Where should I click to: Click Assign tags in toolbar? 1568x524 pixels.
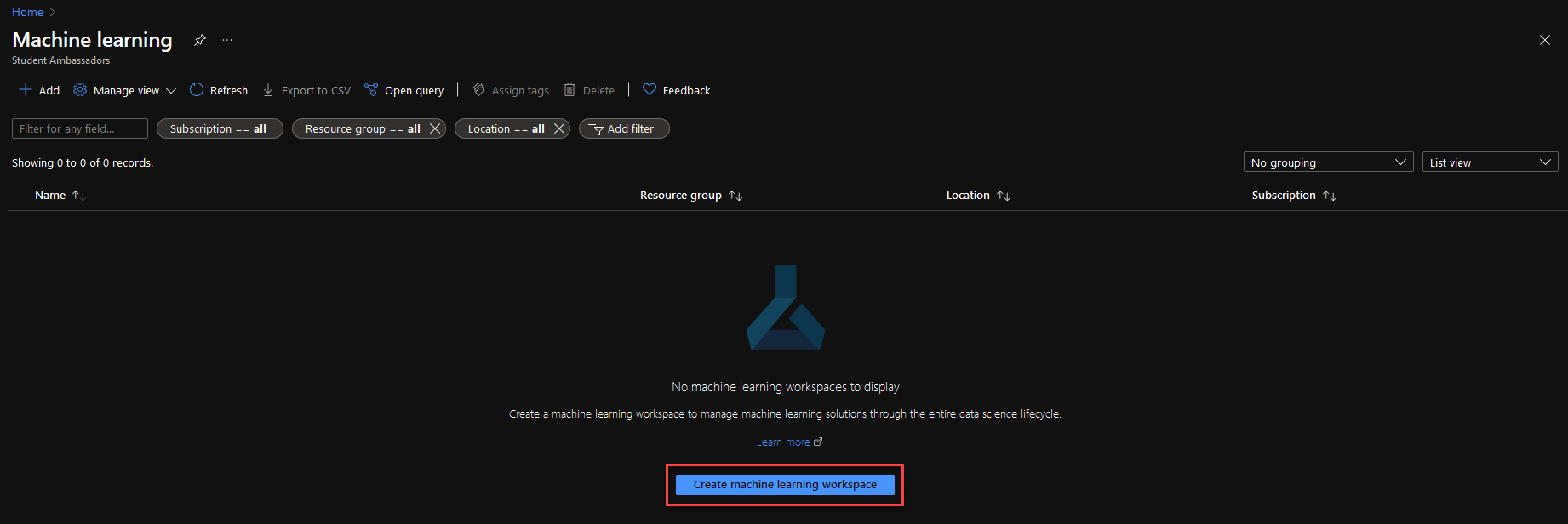pyautogui.click(x=511, y=90)
